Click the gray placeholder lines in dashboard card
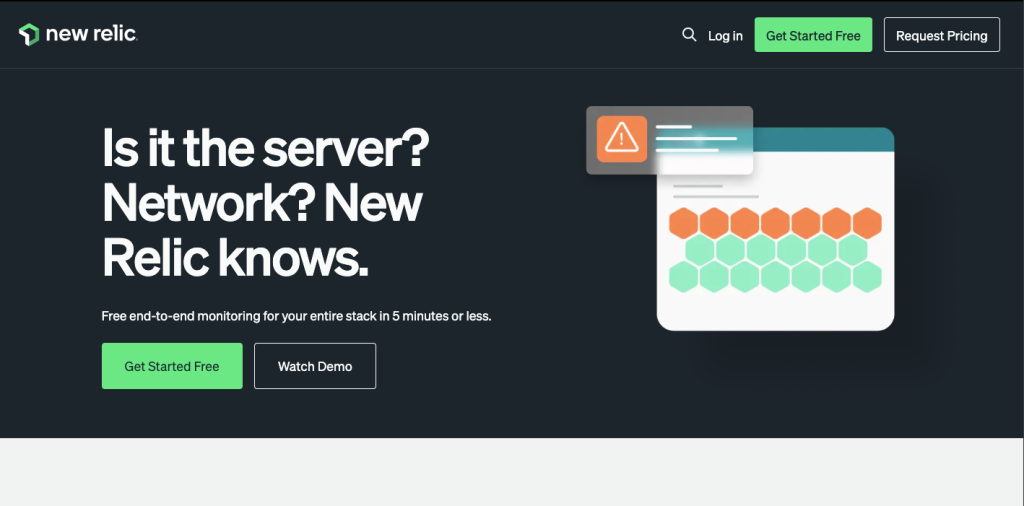 click(712, 191)
